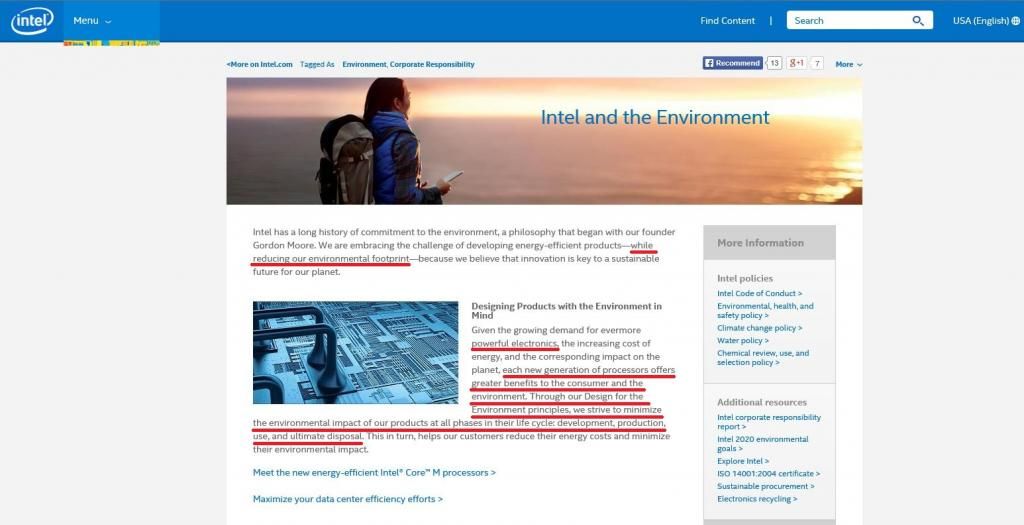Open Sustainable procurement link

point(765,486)
